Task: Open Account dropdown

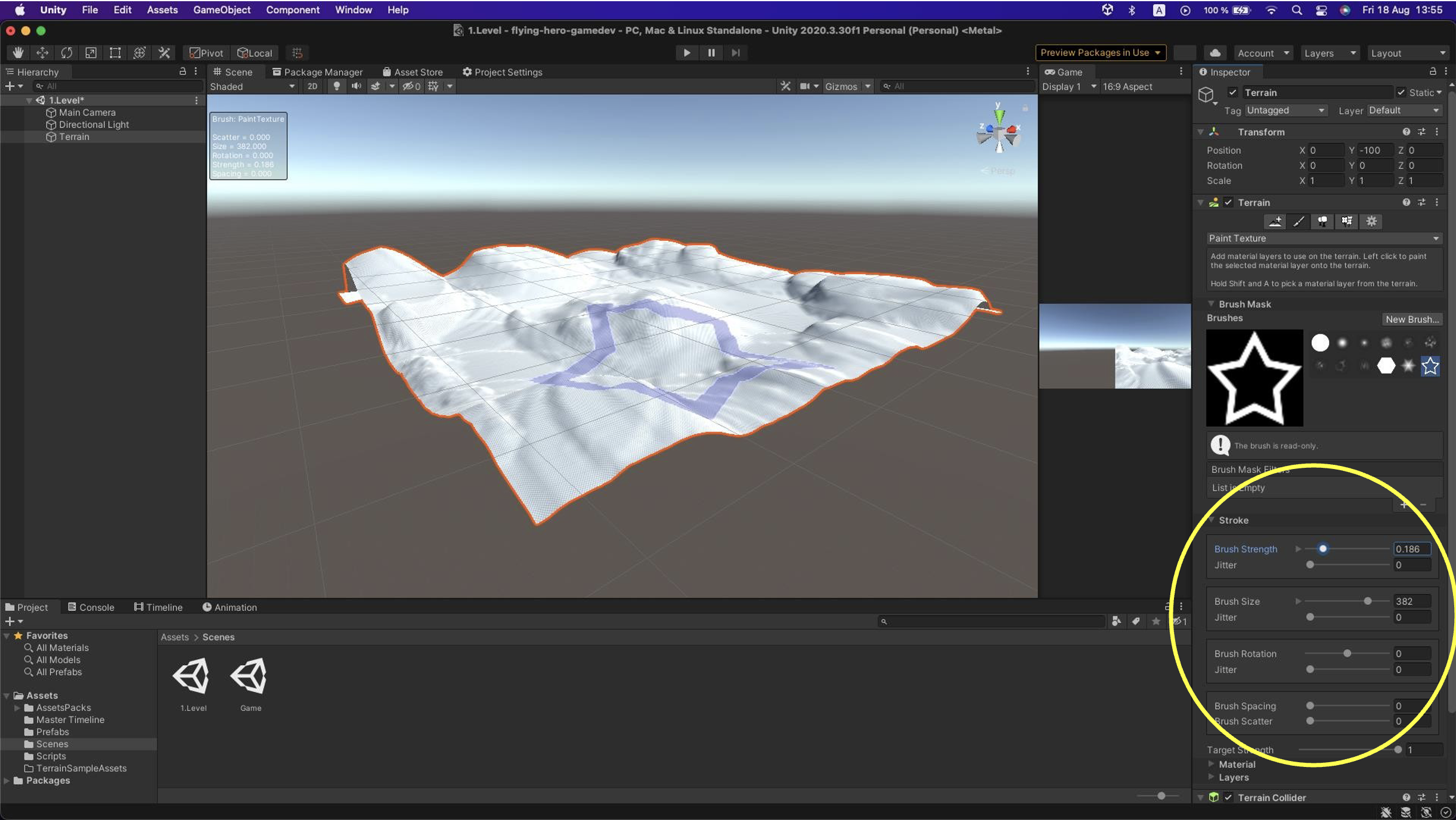Action: tap(1263, 53)
